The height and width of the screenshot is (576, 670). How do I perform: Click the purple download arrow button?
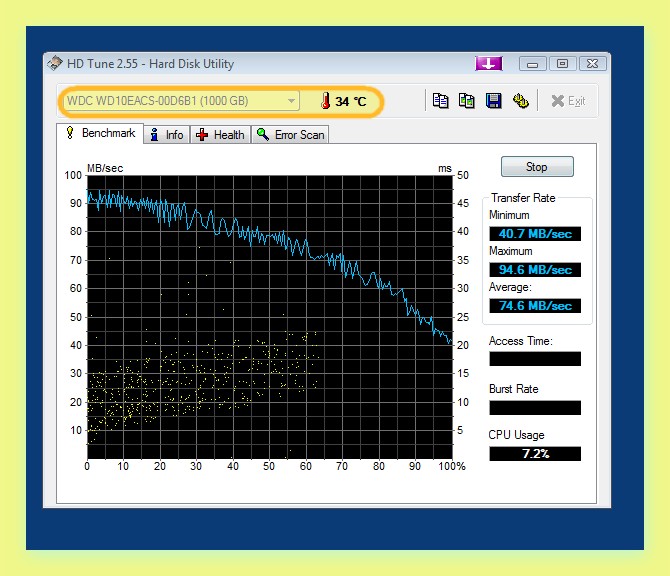488,64
